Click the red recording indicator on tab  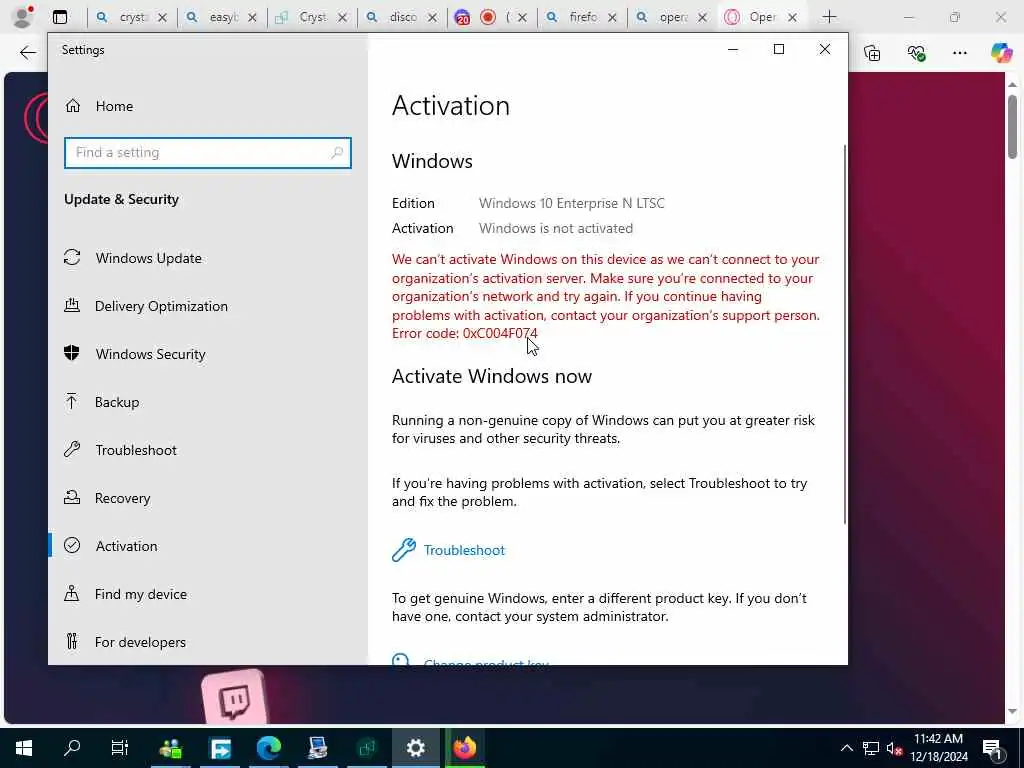tap(488, 18)
